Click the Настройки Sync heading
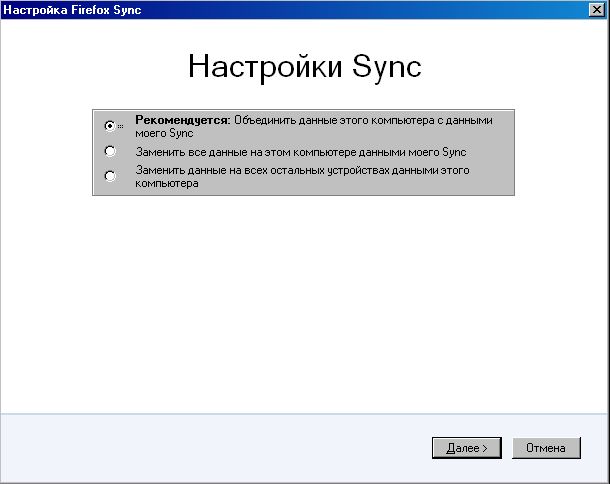This screenshot has height=484, width=610. click(x=305, y=67)
